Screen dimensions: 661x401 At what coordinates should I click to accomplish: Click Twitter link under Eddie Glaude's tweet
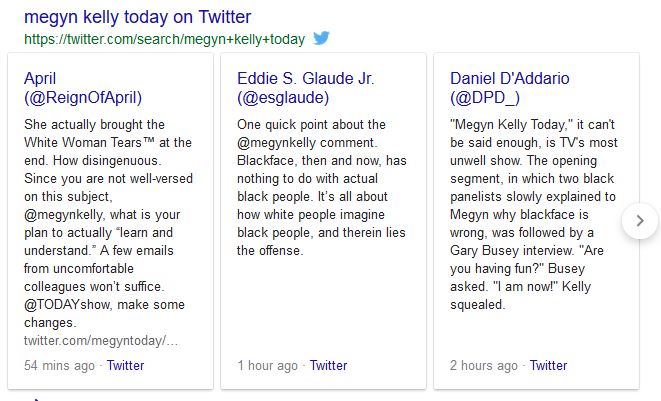[x=328, y=365]
